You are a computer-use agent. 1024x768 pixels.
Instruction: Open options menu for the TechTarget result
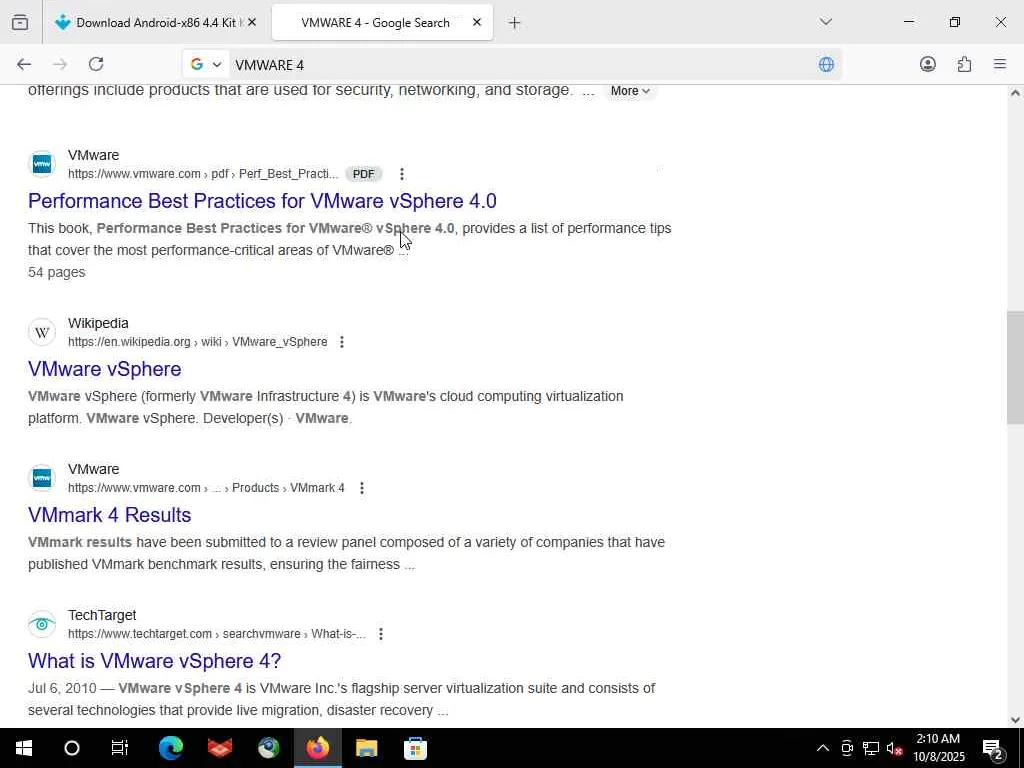(x=381, y=634)
